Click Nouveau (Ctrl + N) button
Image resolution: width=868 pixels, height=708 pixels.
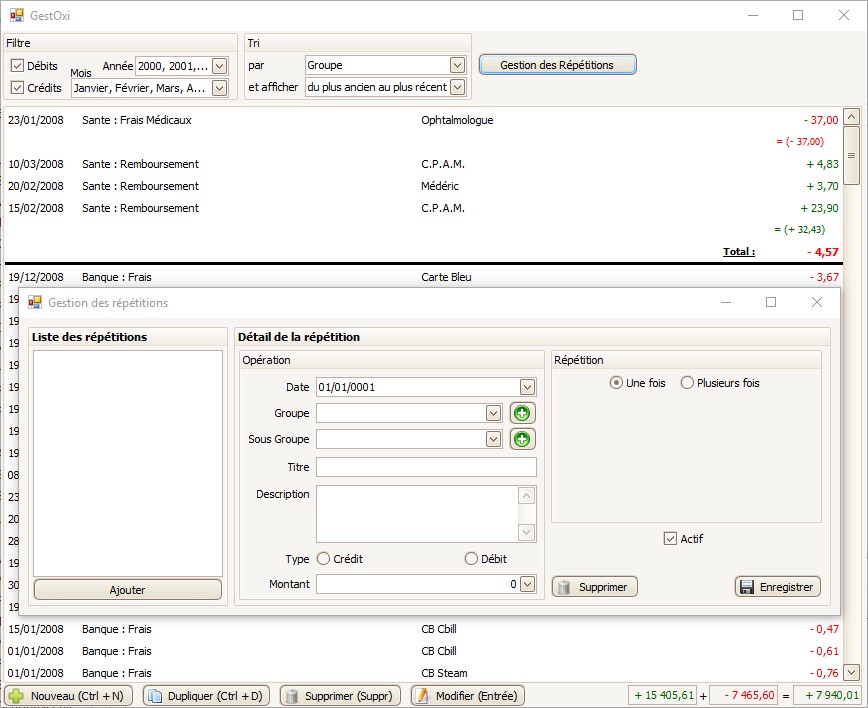tap(69, 696)
